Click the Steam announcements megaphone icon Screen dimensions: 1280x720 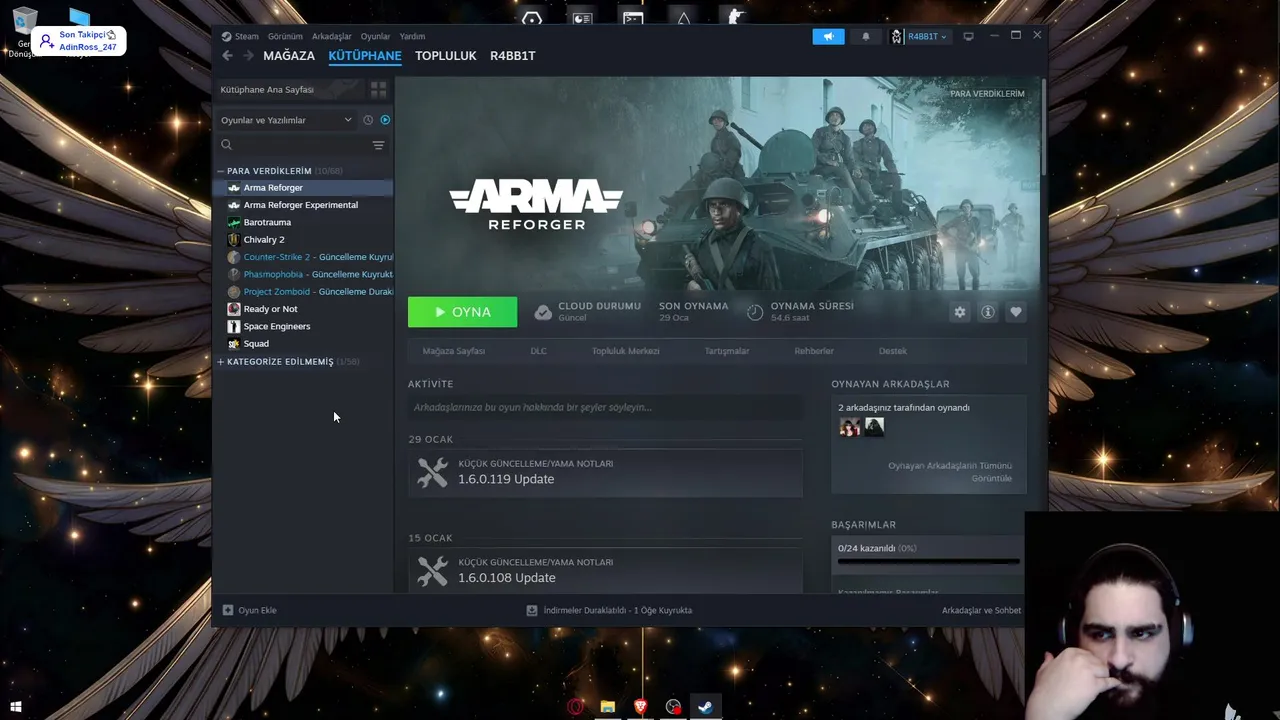828,36
